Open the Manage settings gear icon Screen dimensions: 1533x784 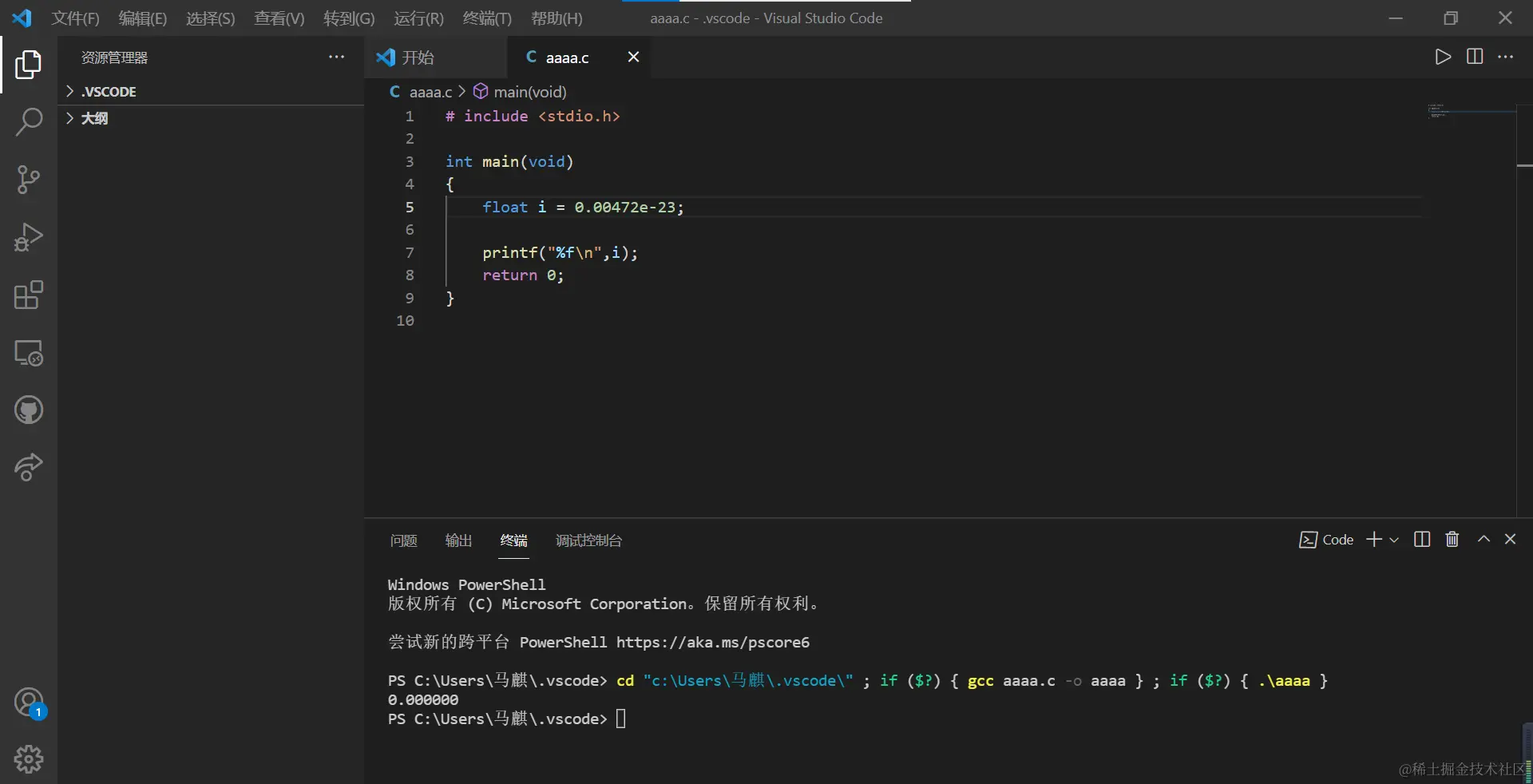pos(29,758)
